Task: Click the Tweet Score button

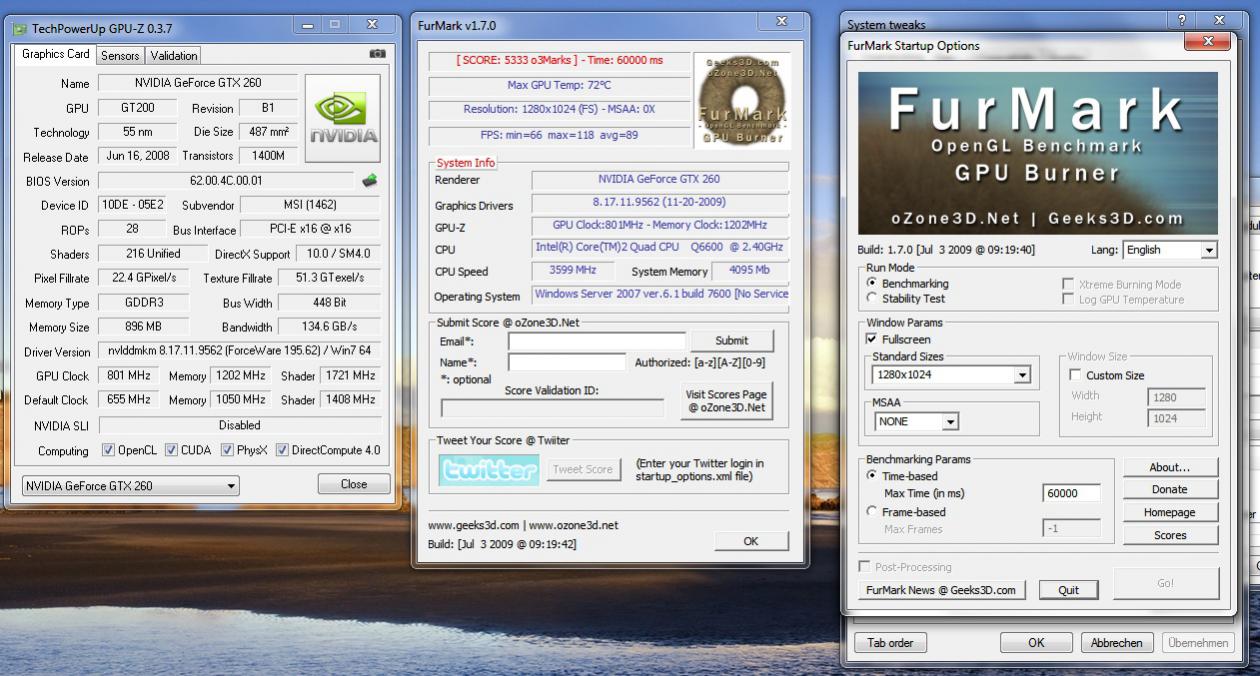Action: point(584,469)
